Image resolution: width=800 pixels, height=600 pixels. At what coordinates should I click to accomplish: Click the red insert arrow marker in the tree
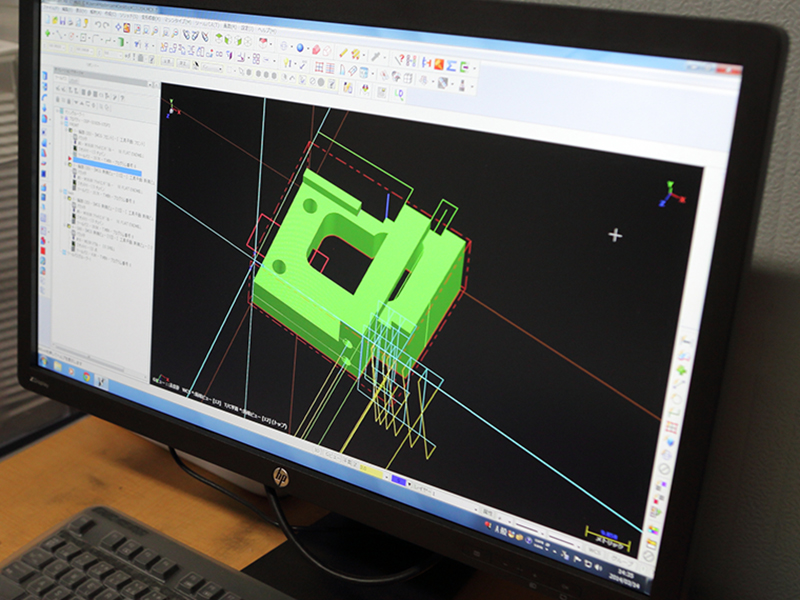click(x=70, y=159)
